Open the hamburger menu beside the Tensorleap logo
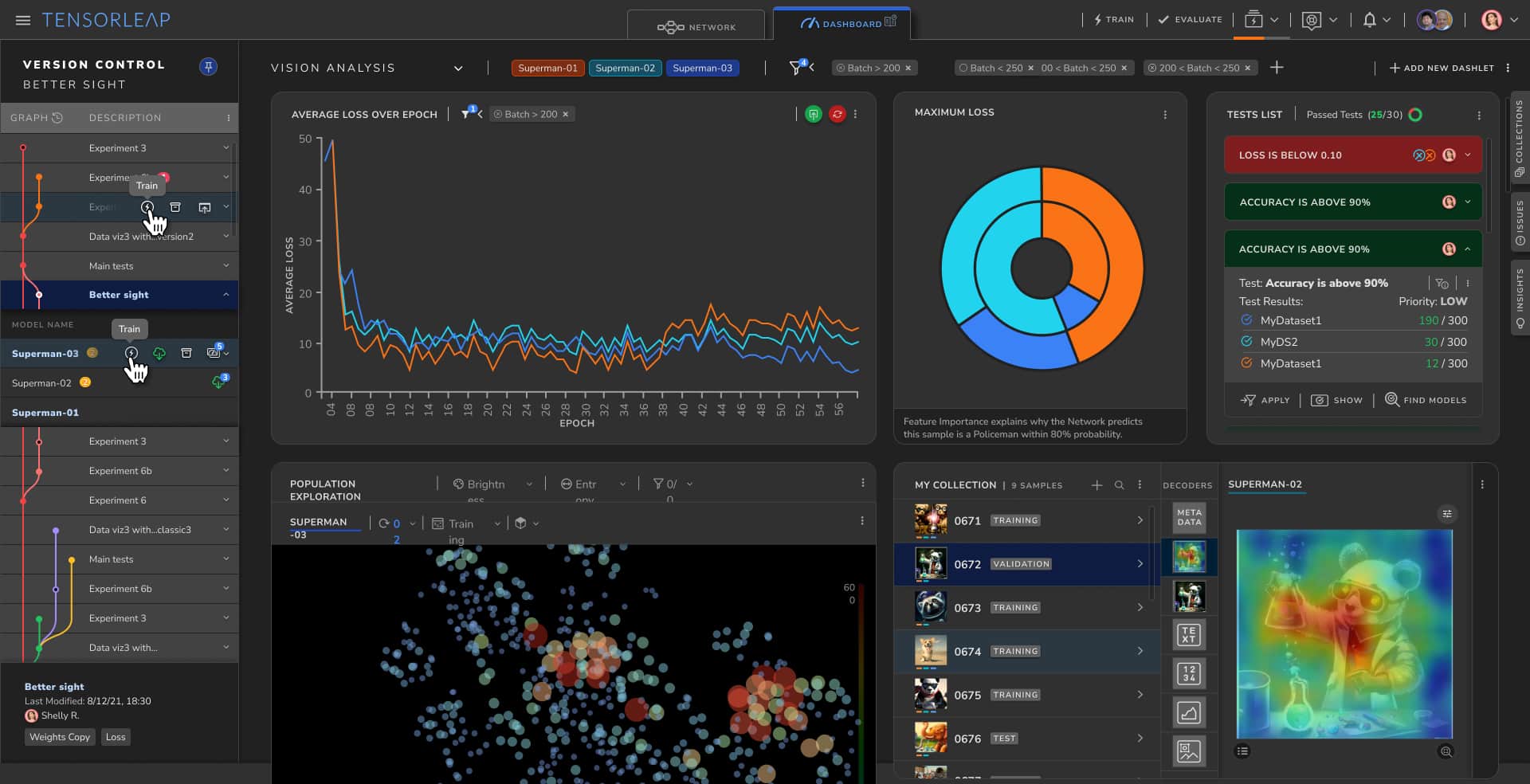Viewport: 1530px width, 784px height. coord(22,20)
